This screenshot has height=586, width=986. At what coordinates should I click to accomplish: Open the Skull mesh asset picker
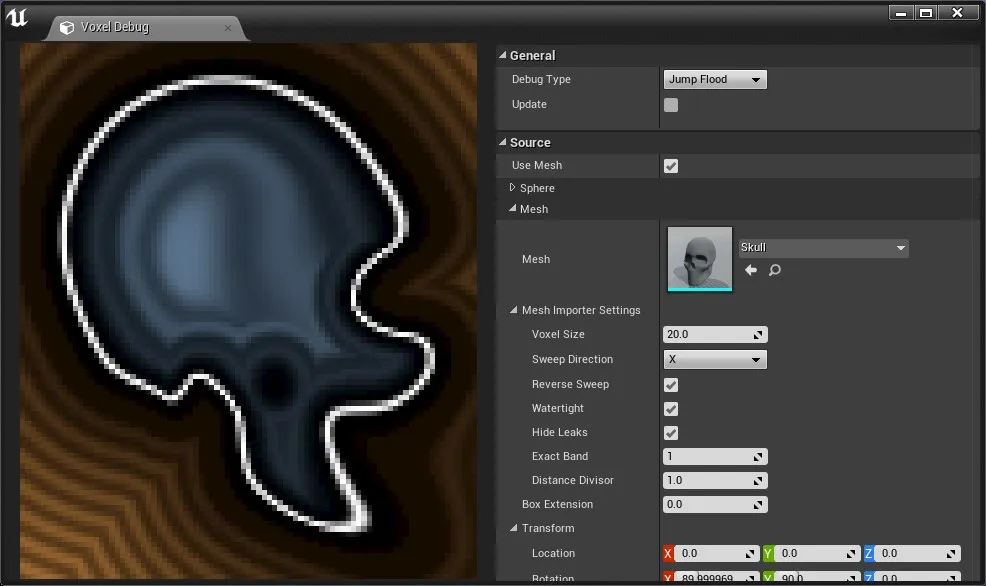(x=822, y=248)
